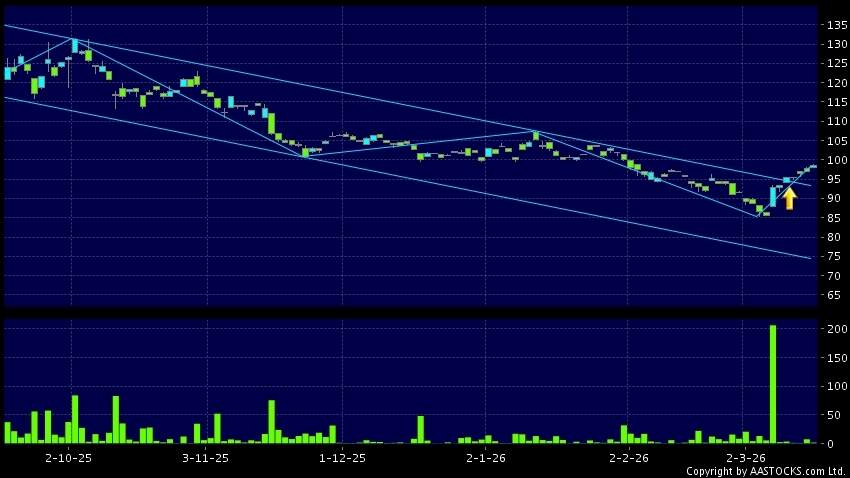This screenshot has height=478, width=850.
Task: Click the yellow up arrow signal marker
Action: pyautogui.click(x=789, y=198)
